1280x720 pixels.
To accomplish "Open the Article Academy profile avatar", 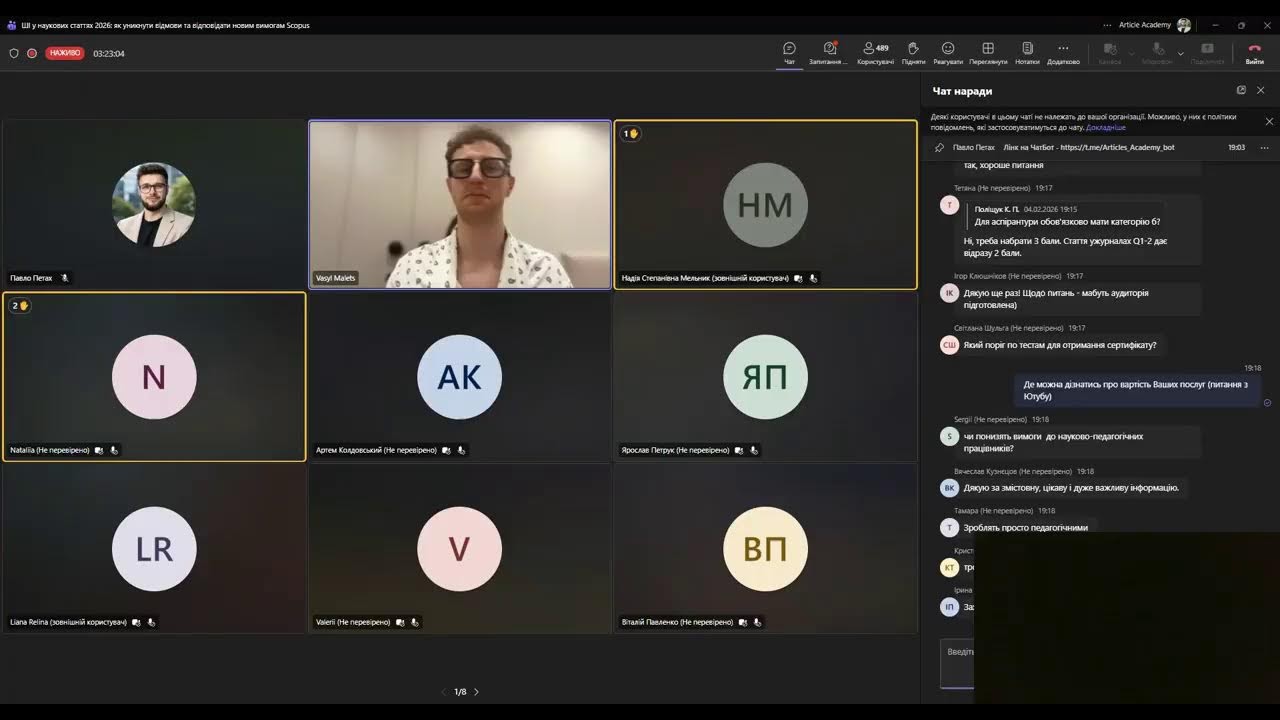I will [1184, 25].
